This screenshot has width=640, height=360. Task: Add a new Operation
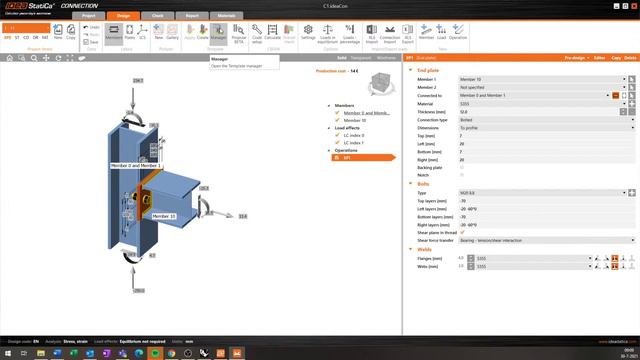(458, 32)
